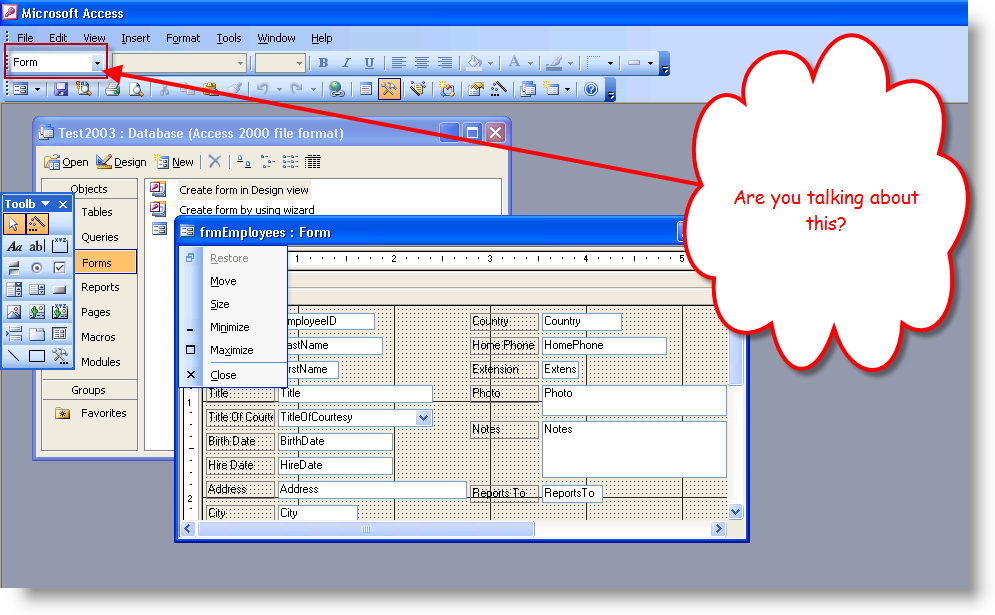
Task: Click the Line/Border Color button
Action: tap(554, 63)
